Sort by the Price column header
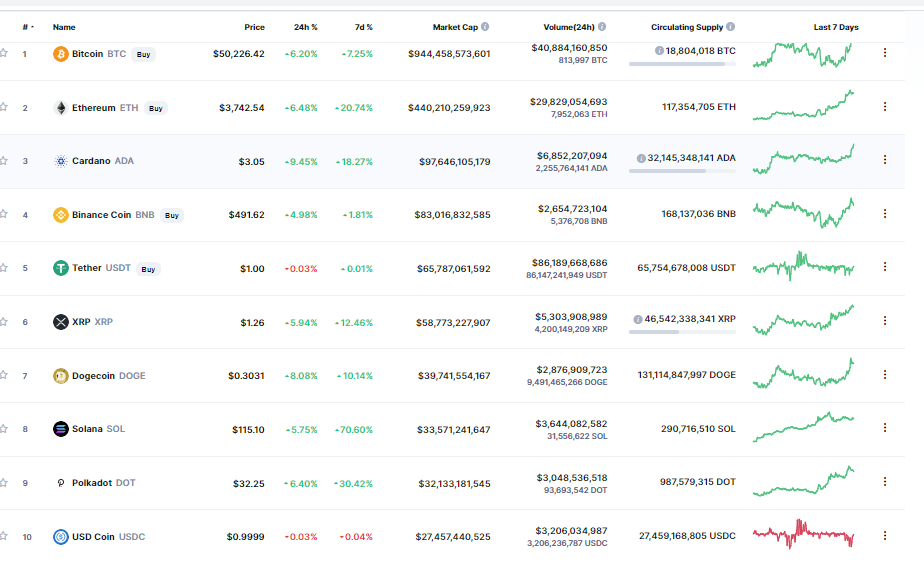The height and width of the screenshot is (563, 924). click(255, 27)
